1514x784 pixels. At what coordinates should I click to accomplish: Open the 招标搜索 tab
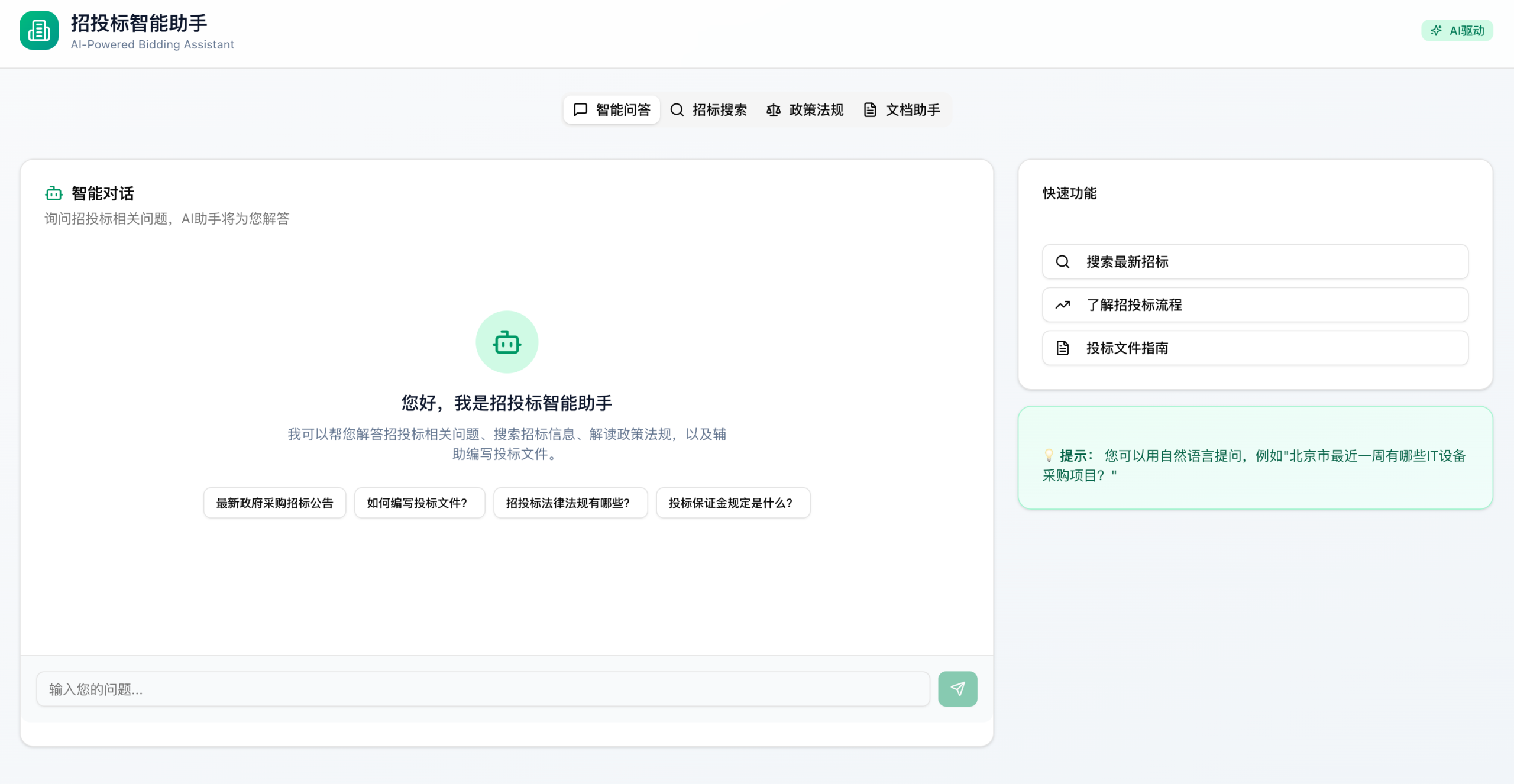(x=709, y=110)
